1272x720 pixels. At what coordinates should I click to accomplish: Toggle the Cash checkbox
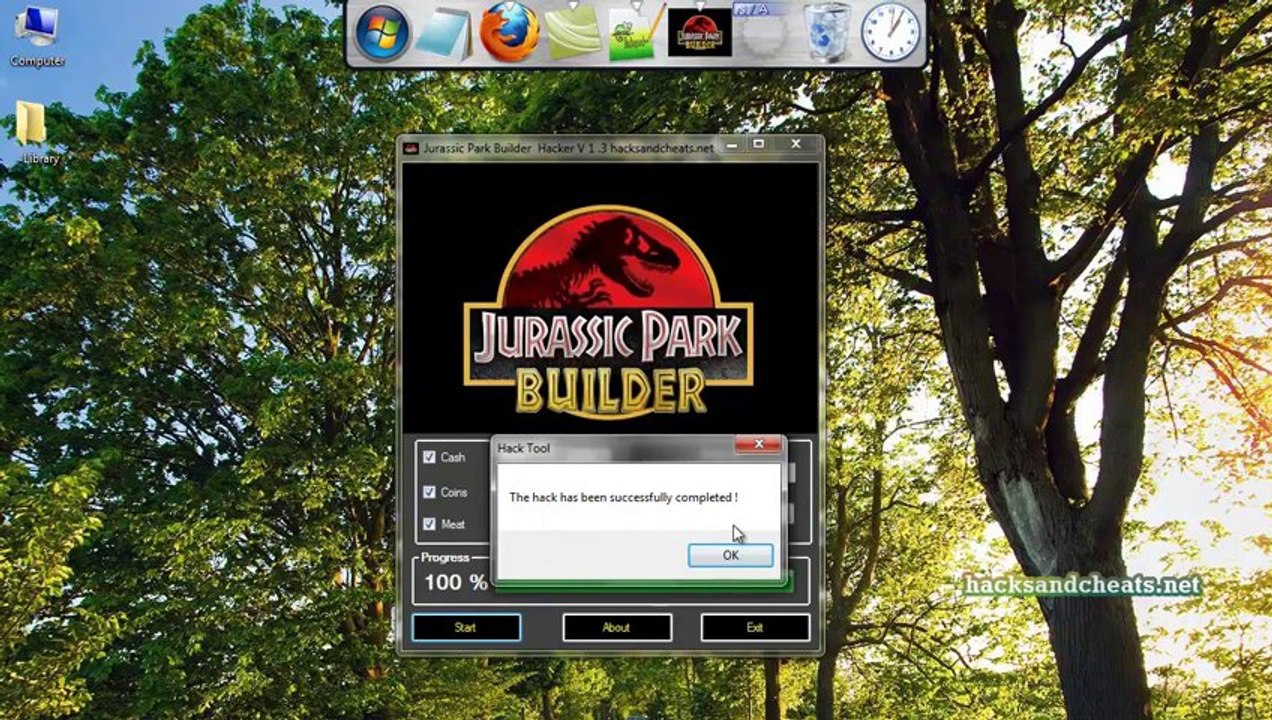point(429,457)
